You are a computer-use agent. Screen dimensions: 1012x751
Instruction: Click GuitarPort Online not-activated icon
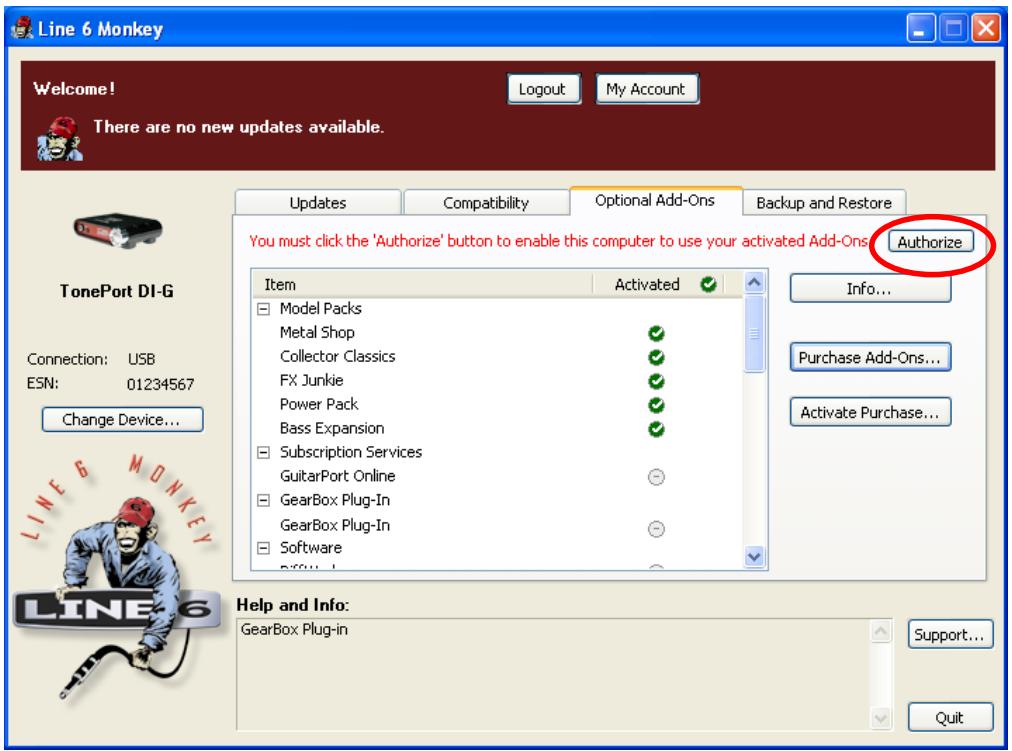656,477
